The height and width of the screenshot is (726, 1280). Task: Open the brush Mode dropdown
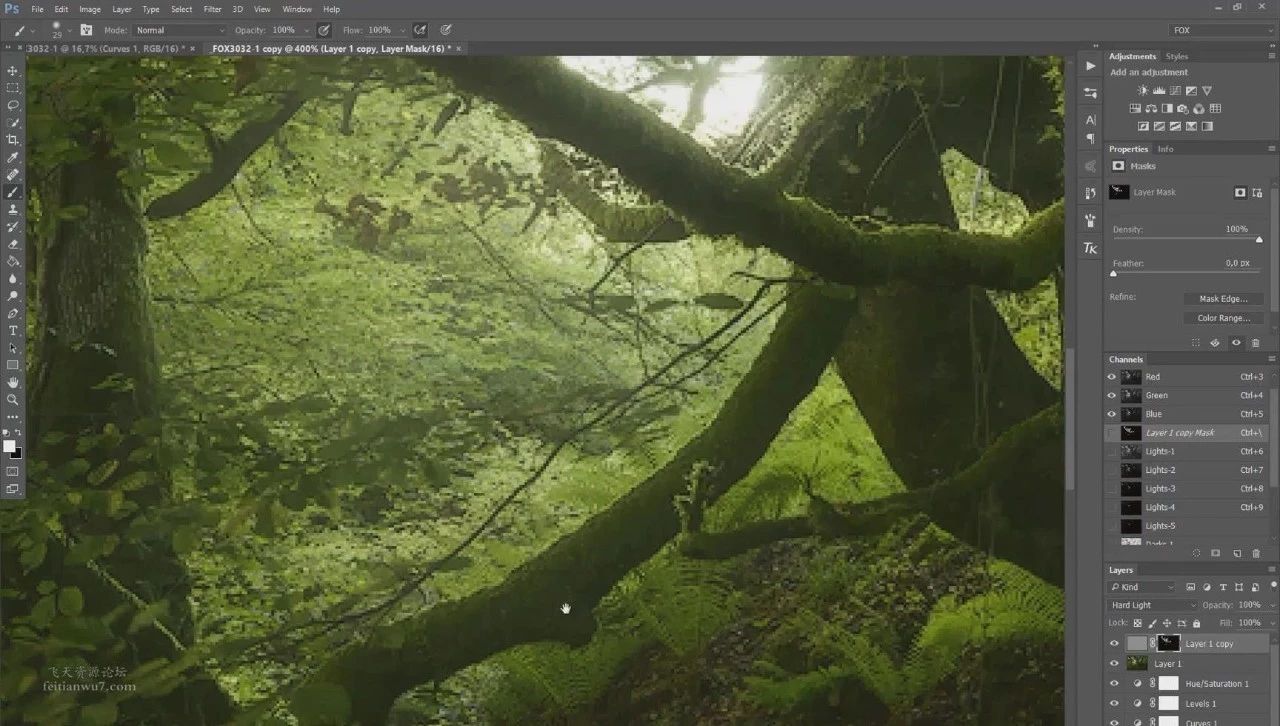tap(180, 31)
